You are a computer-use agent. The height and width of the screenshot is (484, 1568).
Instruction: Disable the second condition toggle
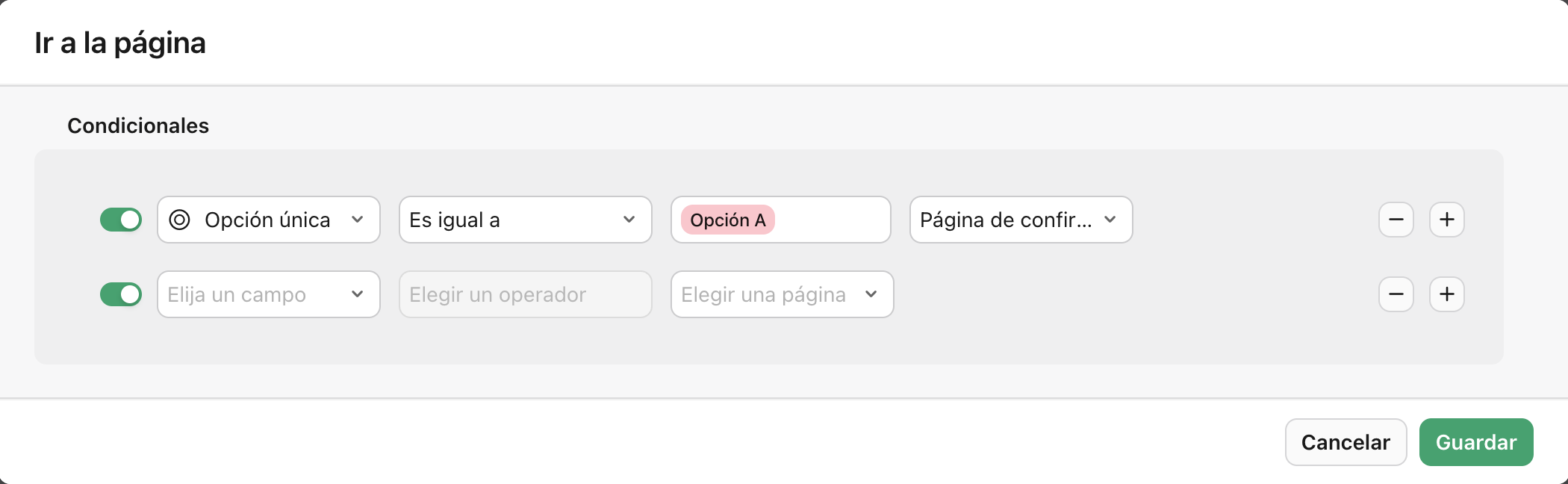click(121, 294)
